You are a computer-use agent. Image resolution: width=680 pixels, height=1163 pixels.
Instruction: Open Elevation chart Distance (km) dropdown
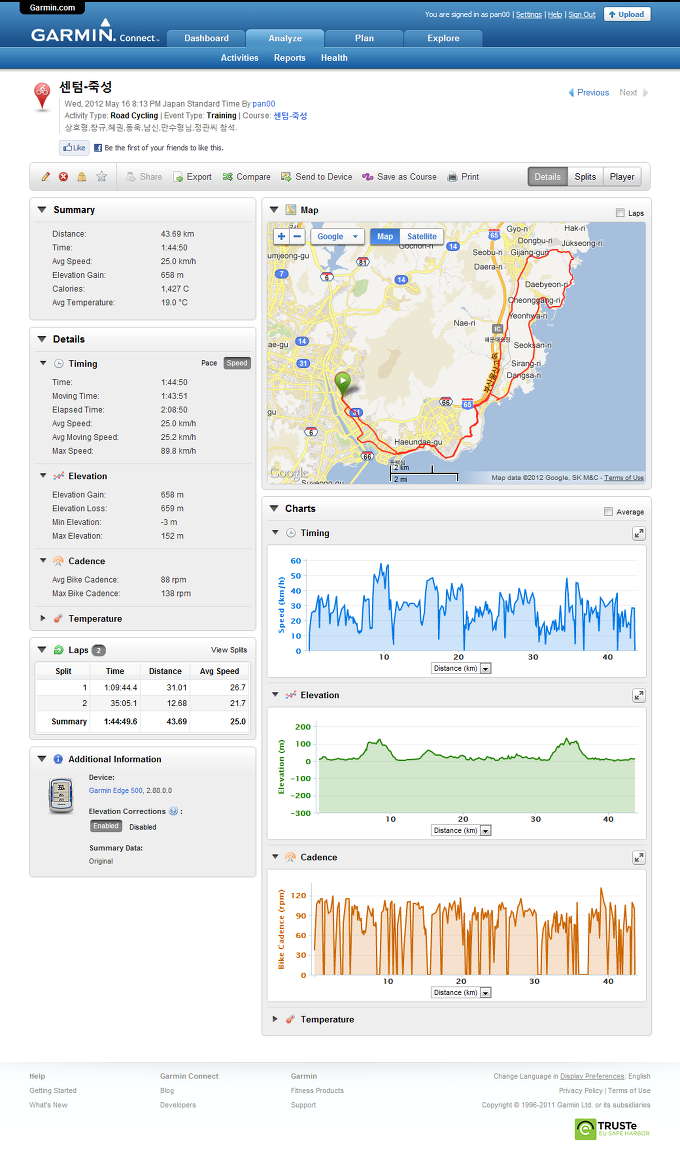[461, 831]
